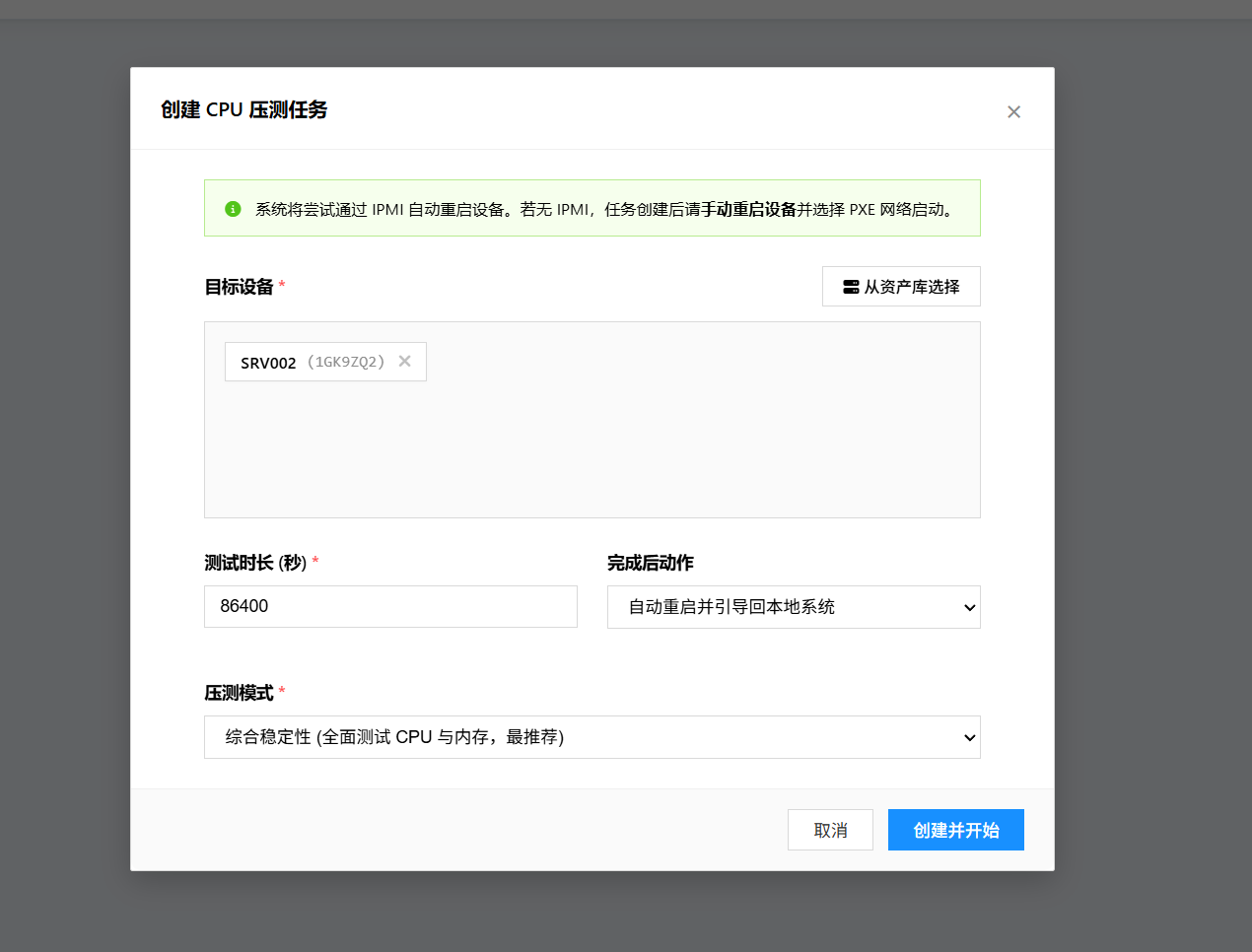Click the bold 手动重启设备 text in alert
This screenshot has height=952, width=1252.
tap(748, 209)
